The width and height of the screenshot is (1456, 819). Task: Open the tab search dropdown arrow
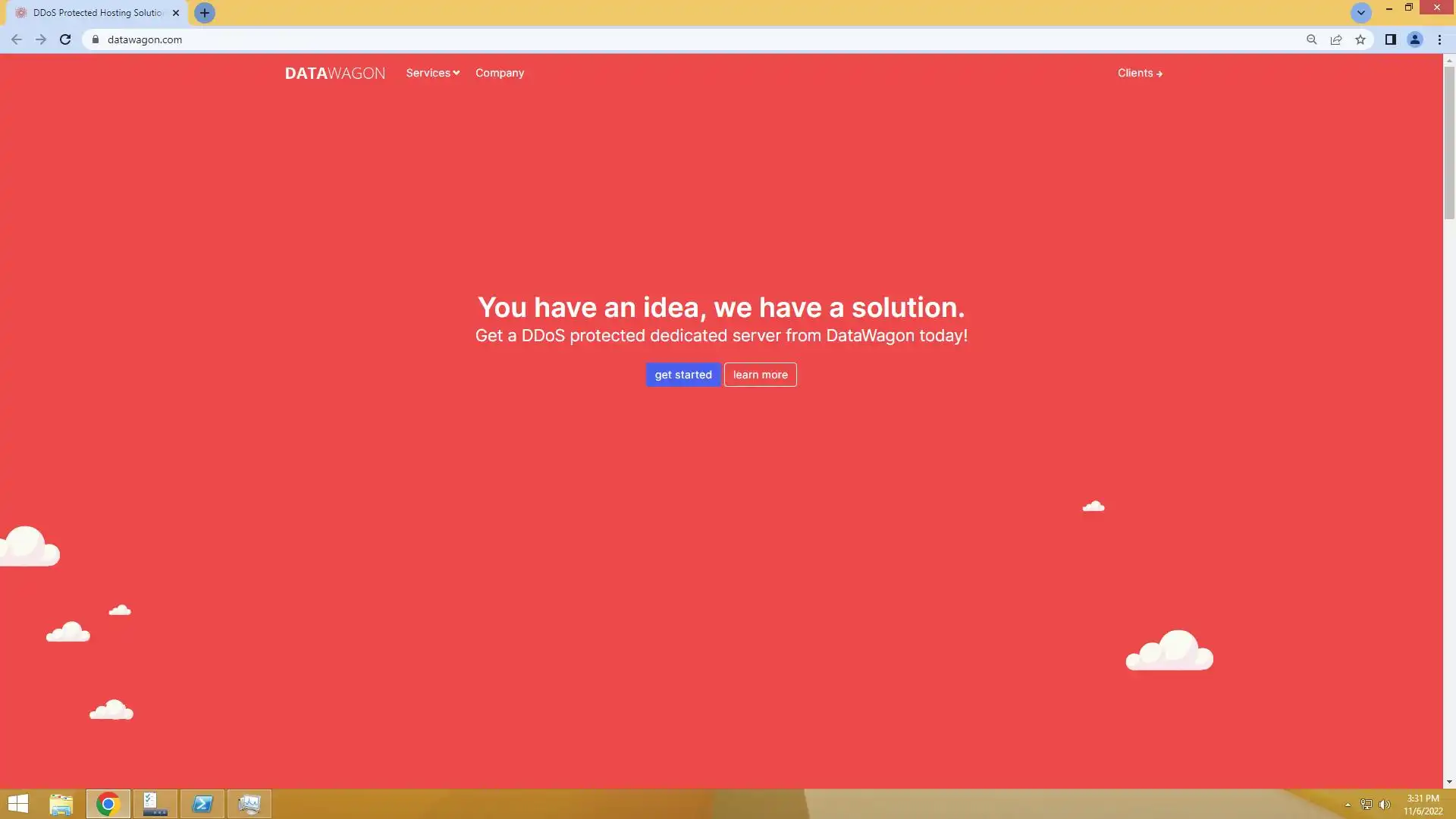(1360, 13)
